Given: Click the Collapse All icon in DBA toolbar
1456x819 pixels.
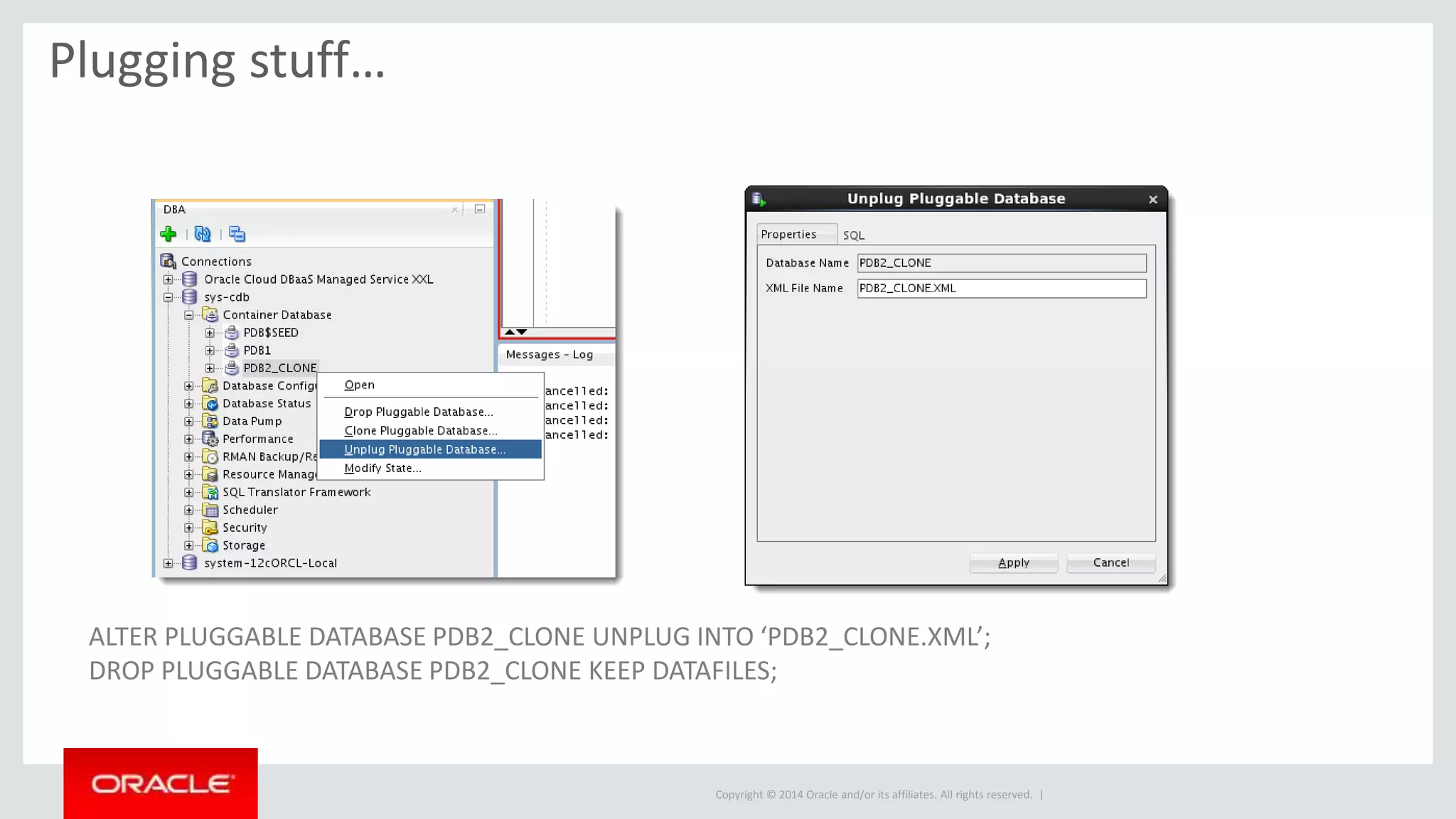Looking at the screenshot, I should pyautogui.click(x=237, y=234).
